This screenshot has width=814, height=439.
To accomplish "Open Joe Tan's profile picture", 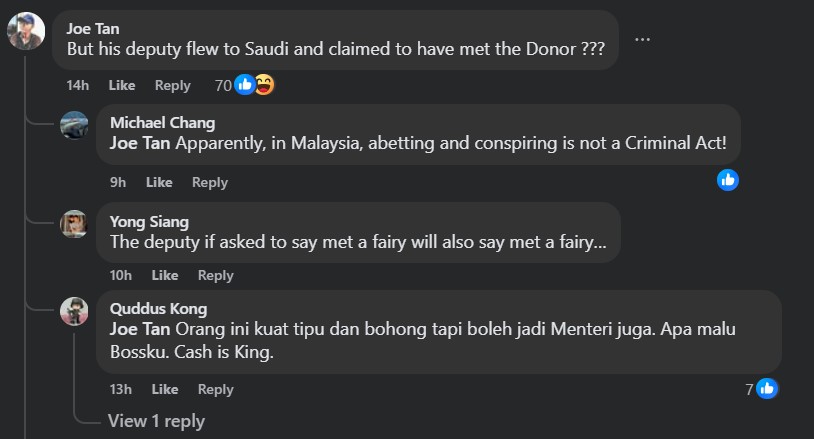I will 25,31.
